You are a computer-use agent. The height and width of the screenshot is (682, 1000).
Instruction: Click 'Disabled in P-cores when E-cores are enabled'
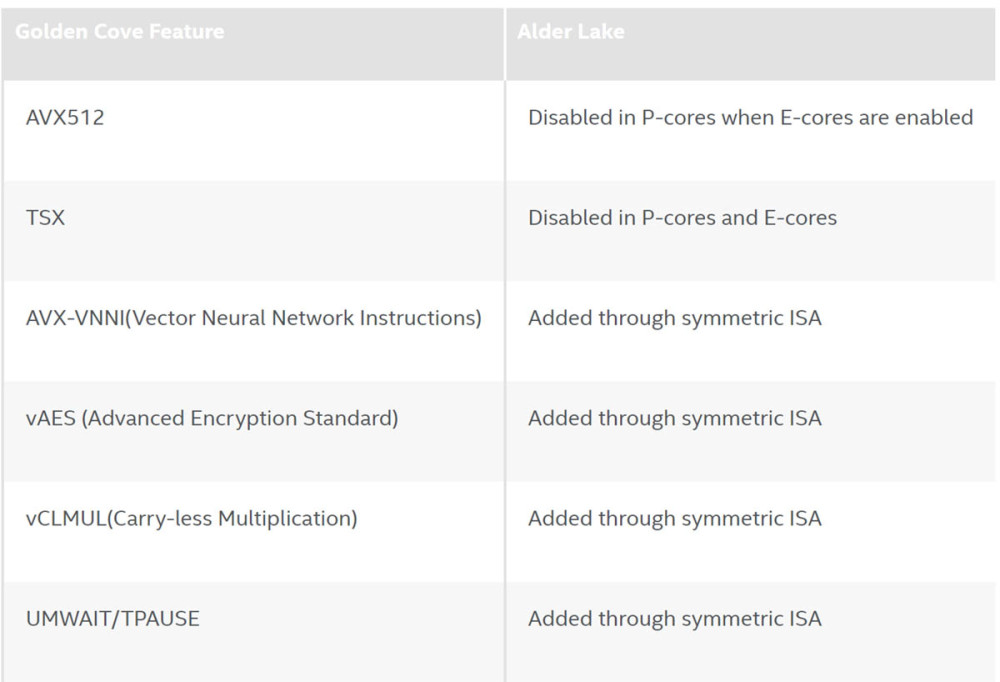point(751,117)
